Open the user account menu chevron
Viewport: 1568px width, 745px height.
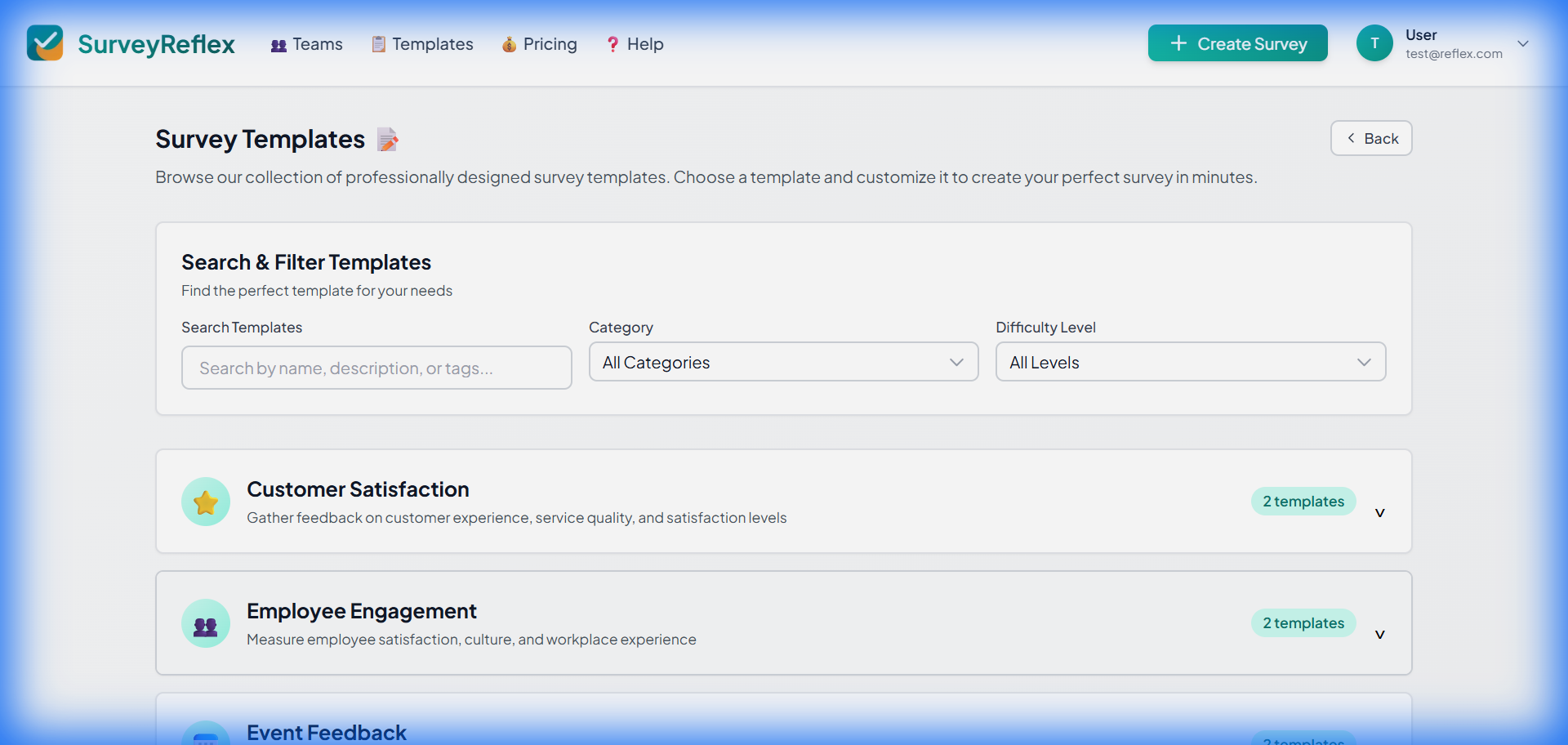[1524, 43]
